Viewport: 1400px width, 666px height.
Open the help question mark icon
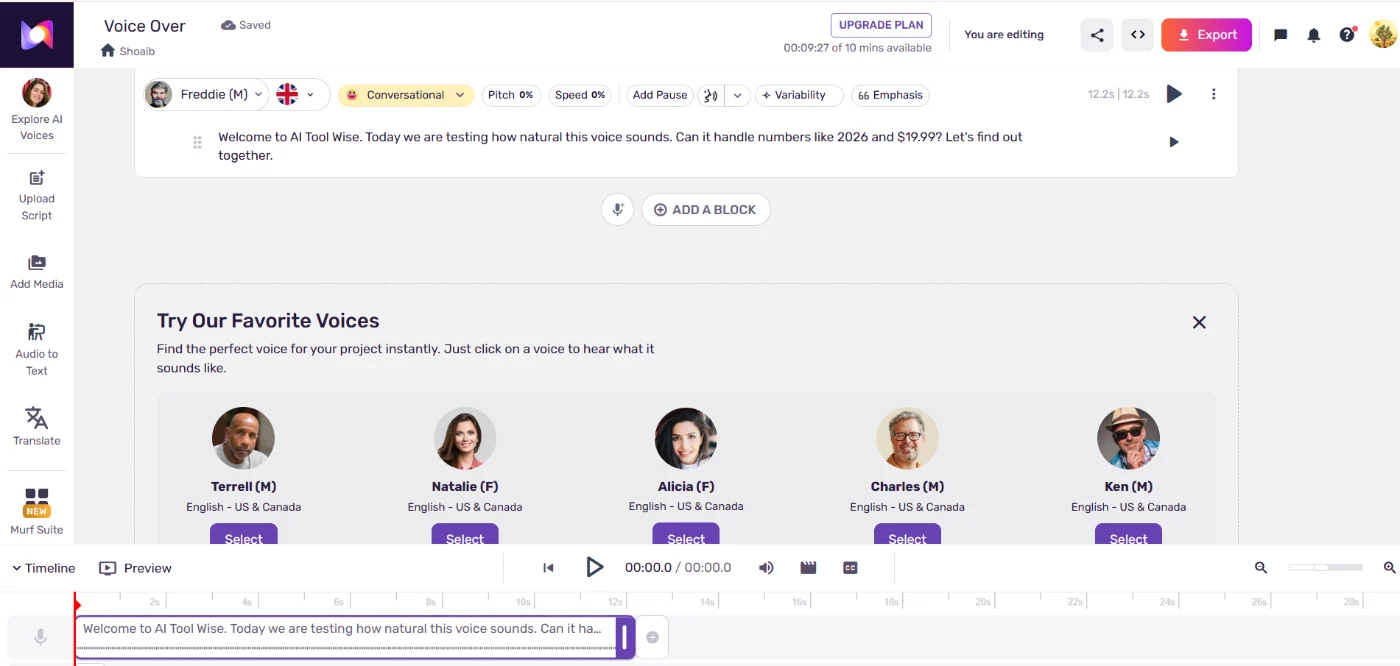coord(1348,35)
